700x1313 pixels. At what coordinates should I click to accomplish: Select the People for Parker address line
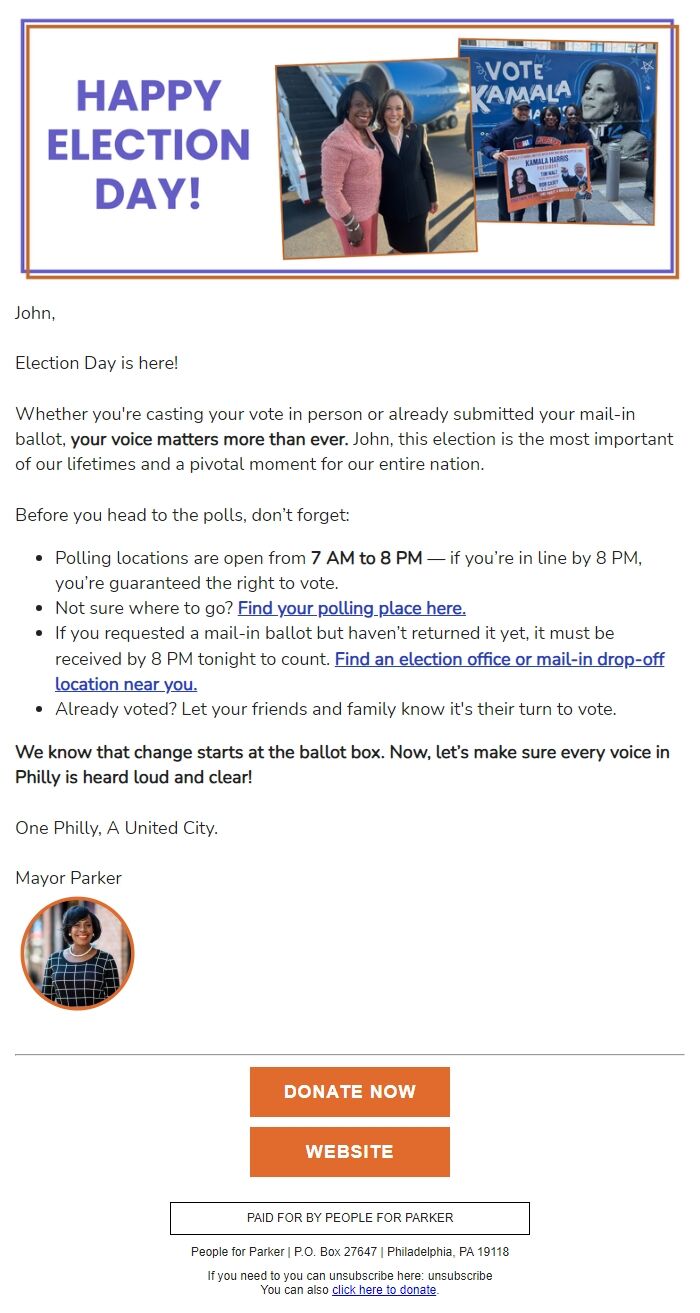[349, 1251]
